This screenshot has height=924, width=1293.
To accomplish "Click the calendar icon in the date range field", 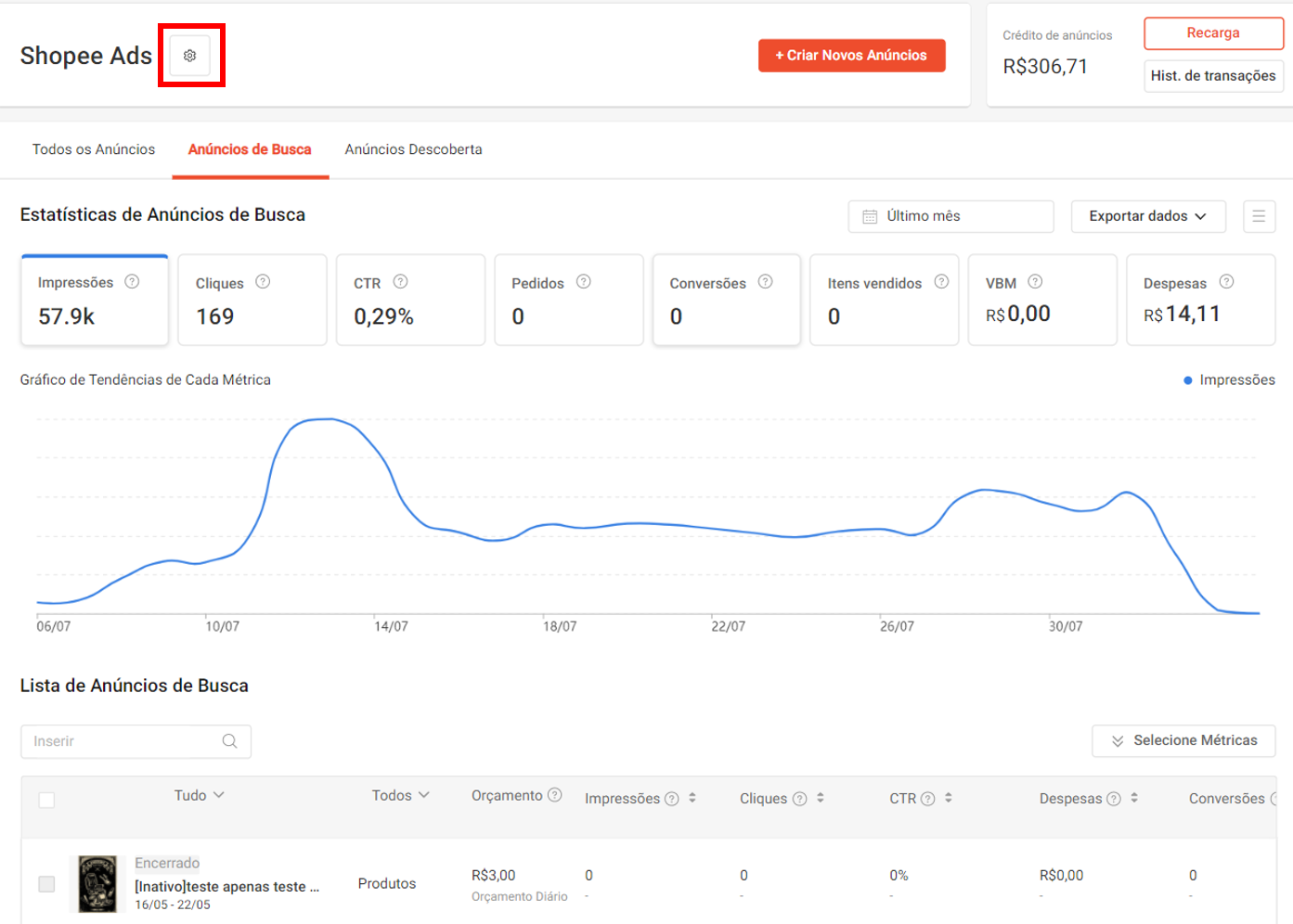I will [870, 216].
